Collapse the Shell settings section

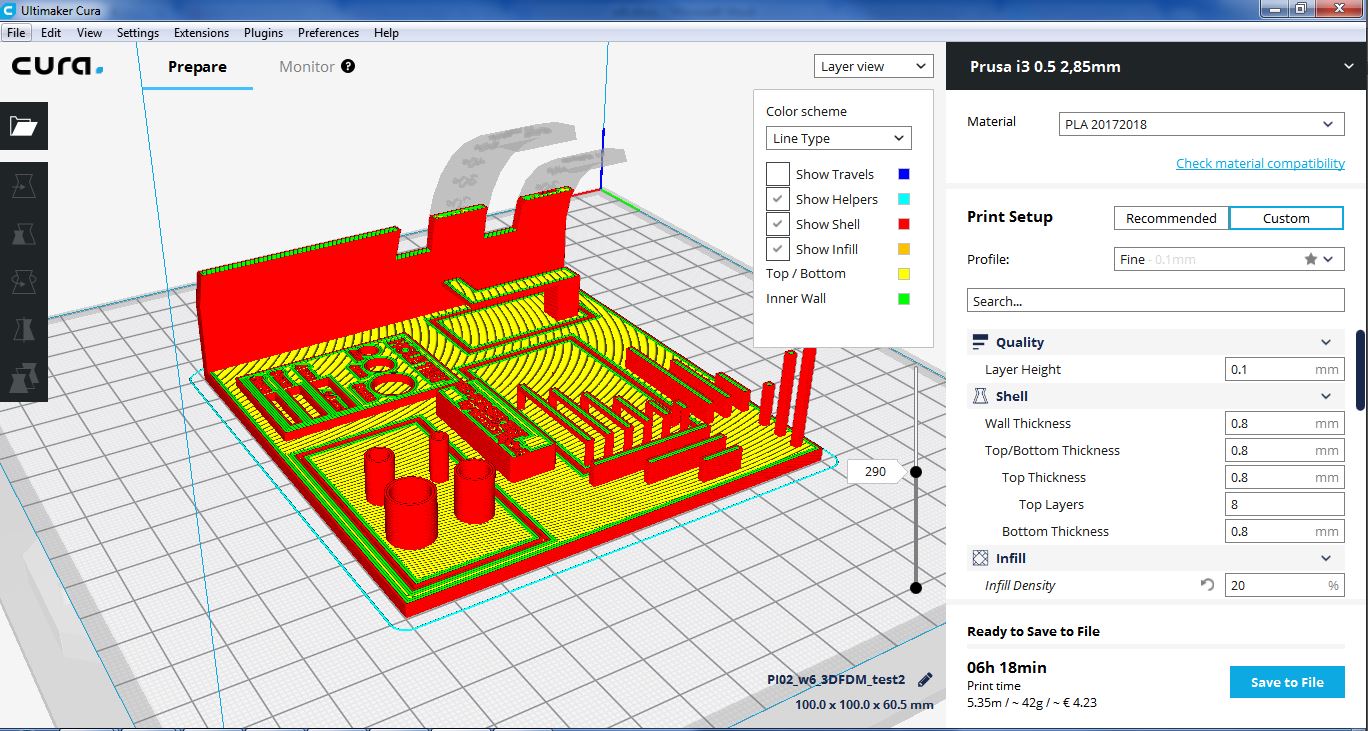tap(1326, 396)
